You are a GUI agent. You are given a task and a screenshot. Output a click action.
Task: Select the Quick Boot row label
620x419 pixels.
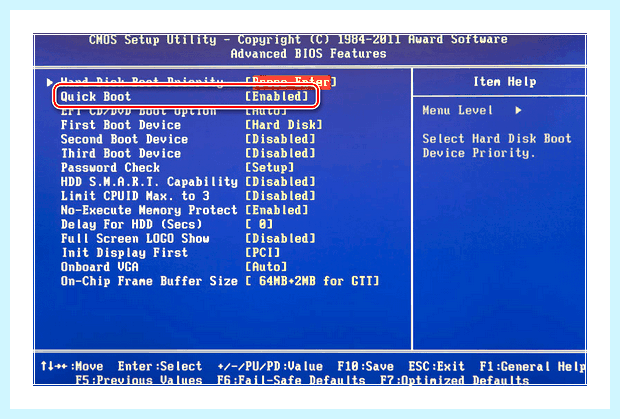pos(95,96)
